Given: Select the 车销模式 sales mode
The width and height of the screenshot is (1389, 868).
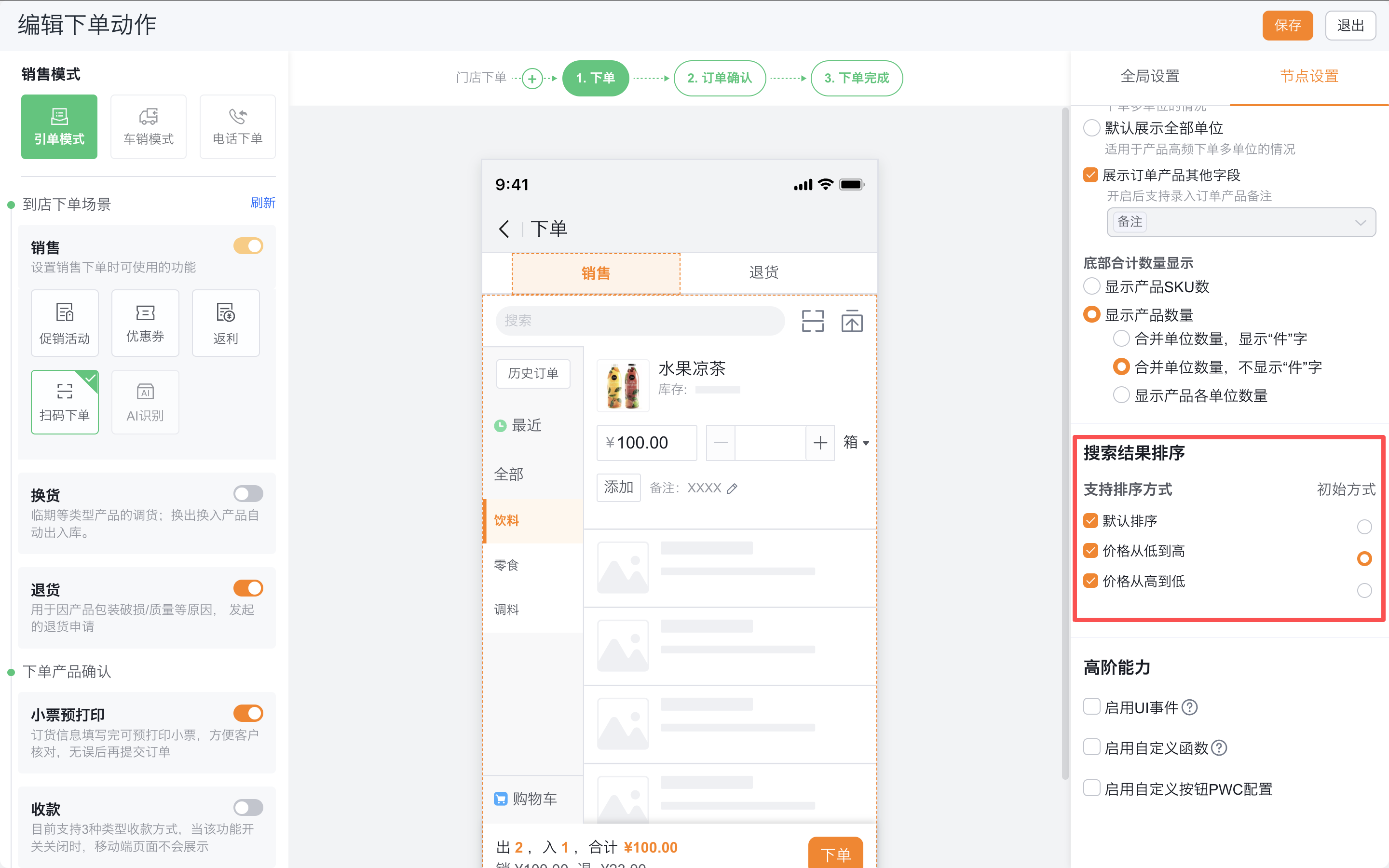Looking at the screenshot, I should (148, 126).
